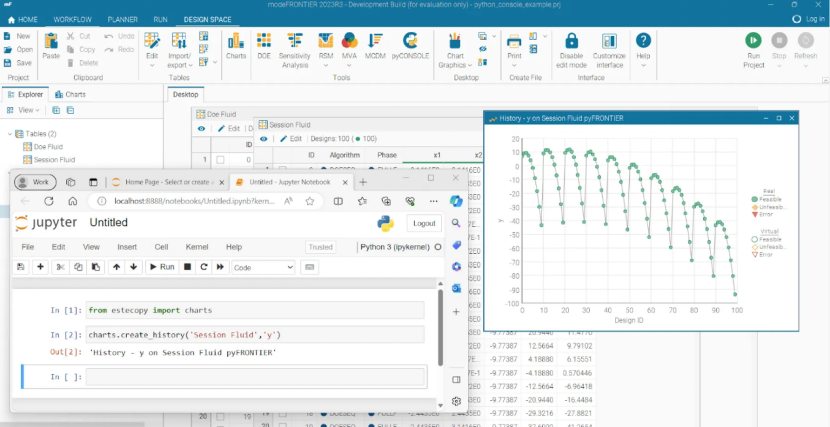830x427 pixels.
Task: Expand all nodes icon in Explorer toolbar
Action: 56,110
